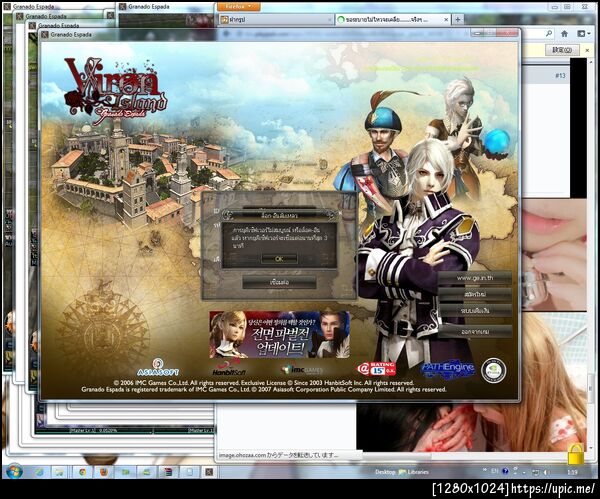Open a new Firefox tab with plus button

tap(458, 20)
